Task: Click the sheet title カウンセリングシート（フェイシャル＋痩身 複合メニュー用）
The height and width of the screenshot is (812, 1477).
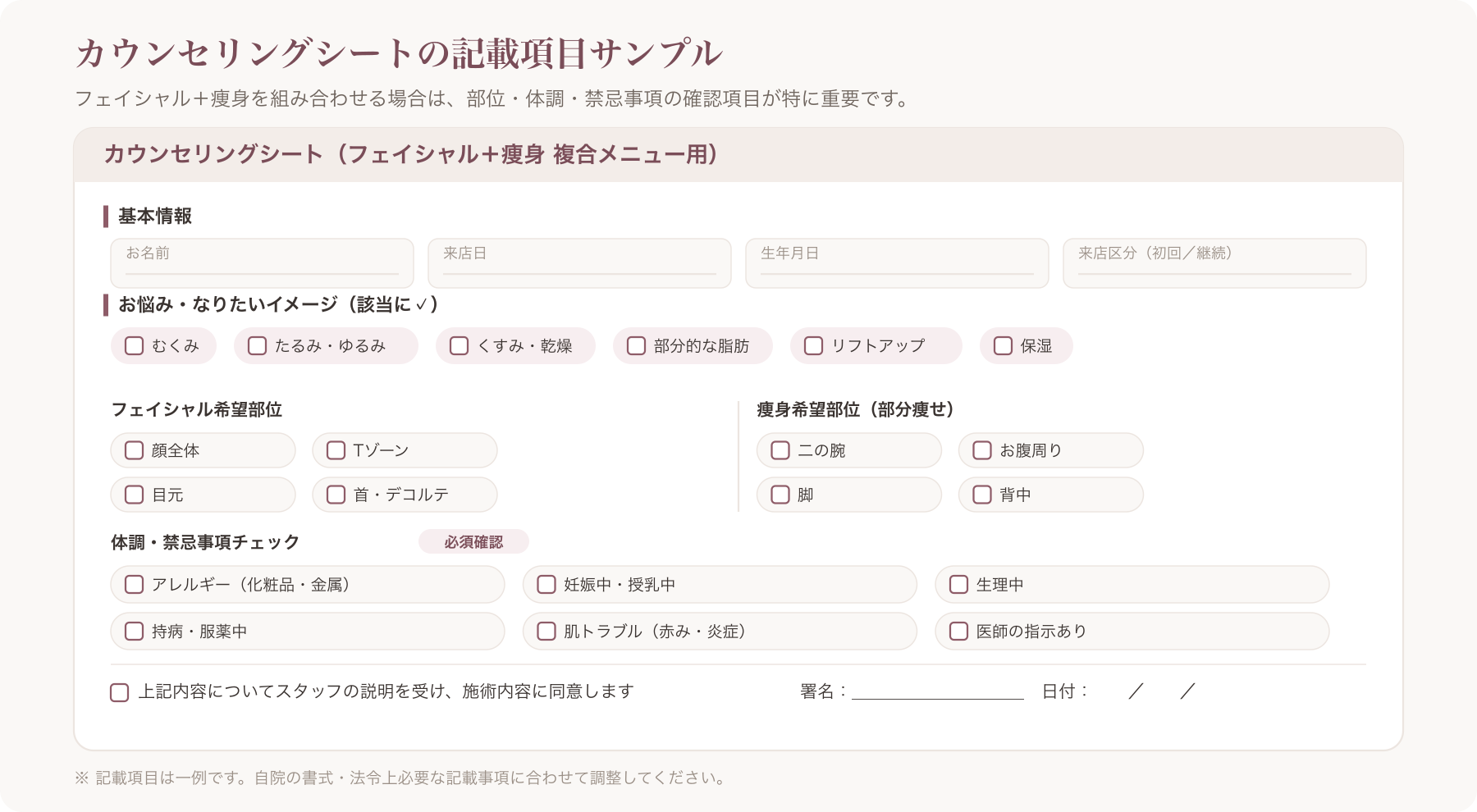Action: point(412,154)
